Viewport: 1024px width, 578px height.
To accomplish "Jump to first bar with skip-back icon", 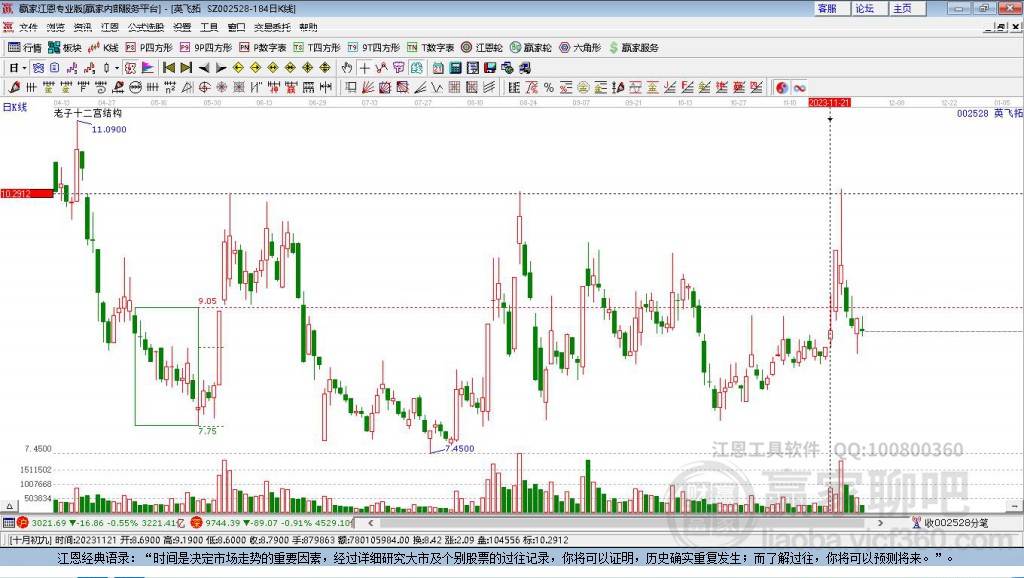I will [x=168, y=68].
